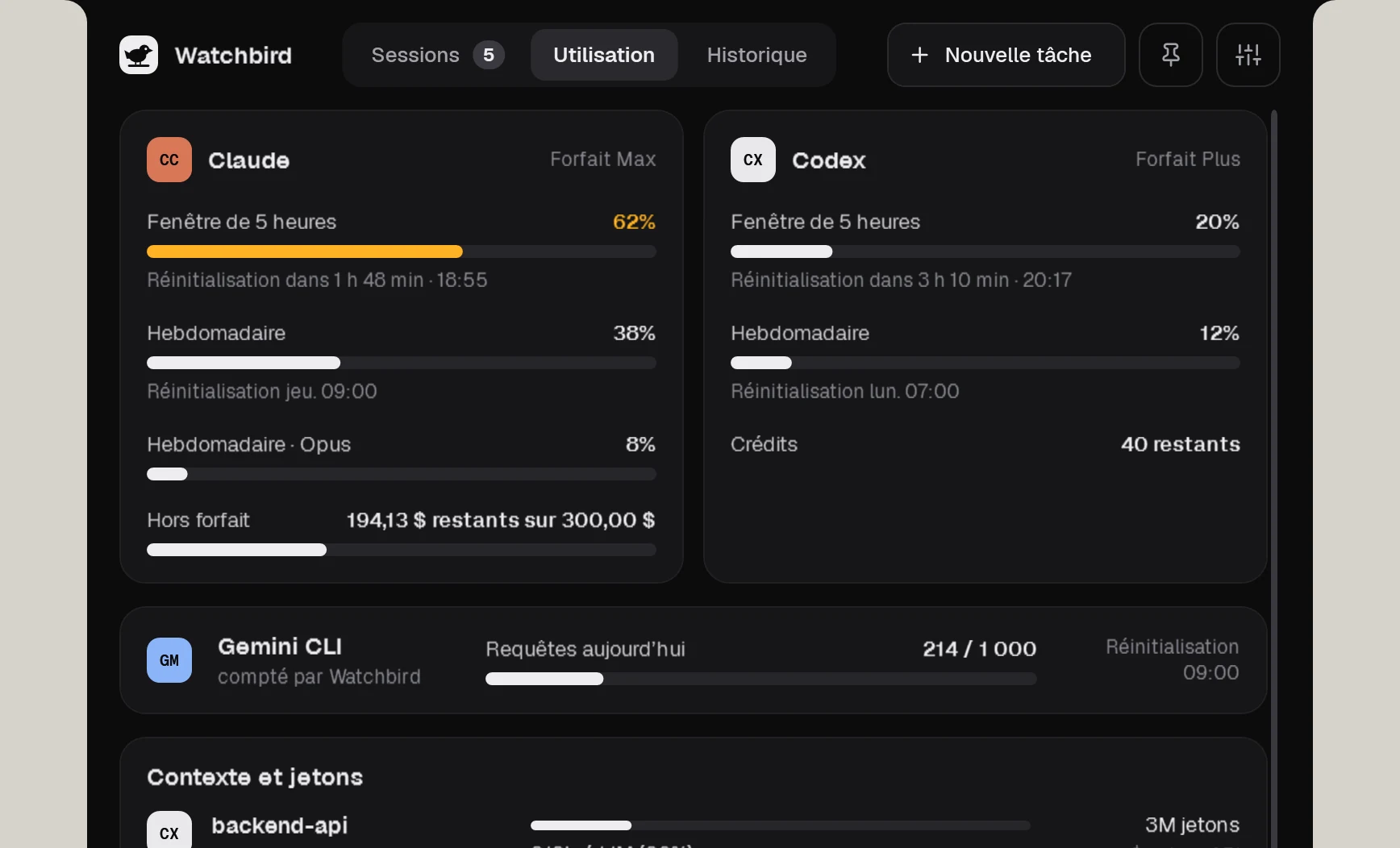Open the settings sliders icon button
The height and width of the screenshot is (848, 1400).
(1248, 55)
